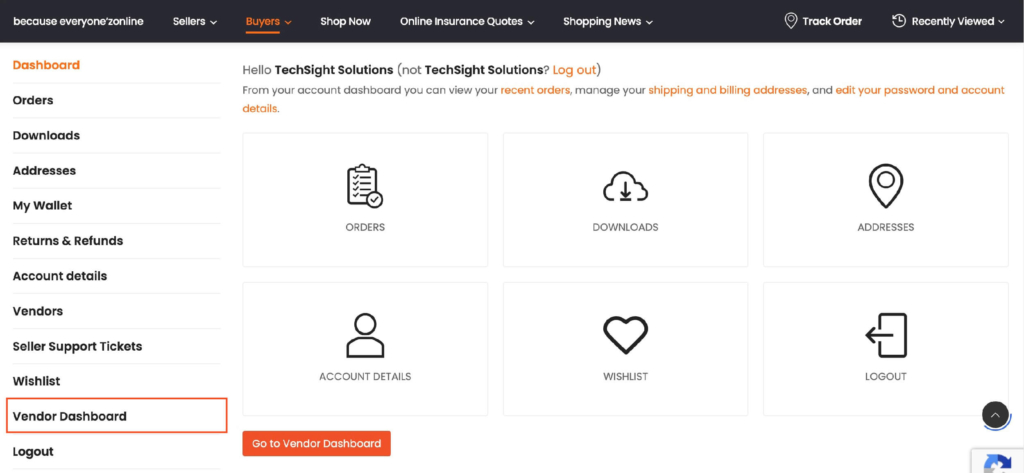The image size is (1024, 473).
Task: Click the Recently Viewed clock icon
Action: tap(899, 21)
